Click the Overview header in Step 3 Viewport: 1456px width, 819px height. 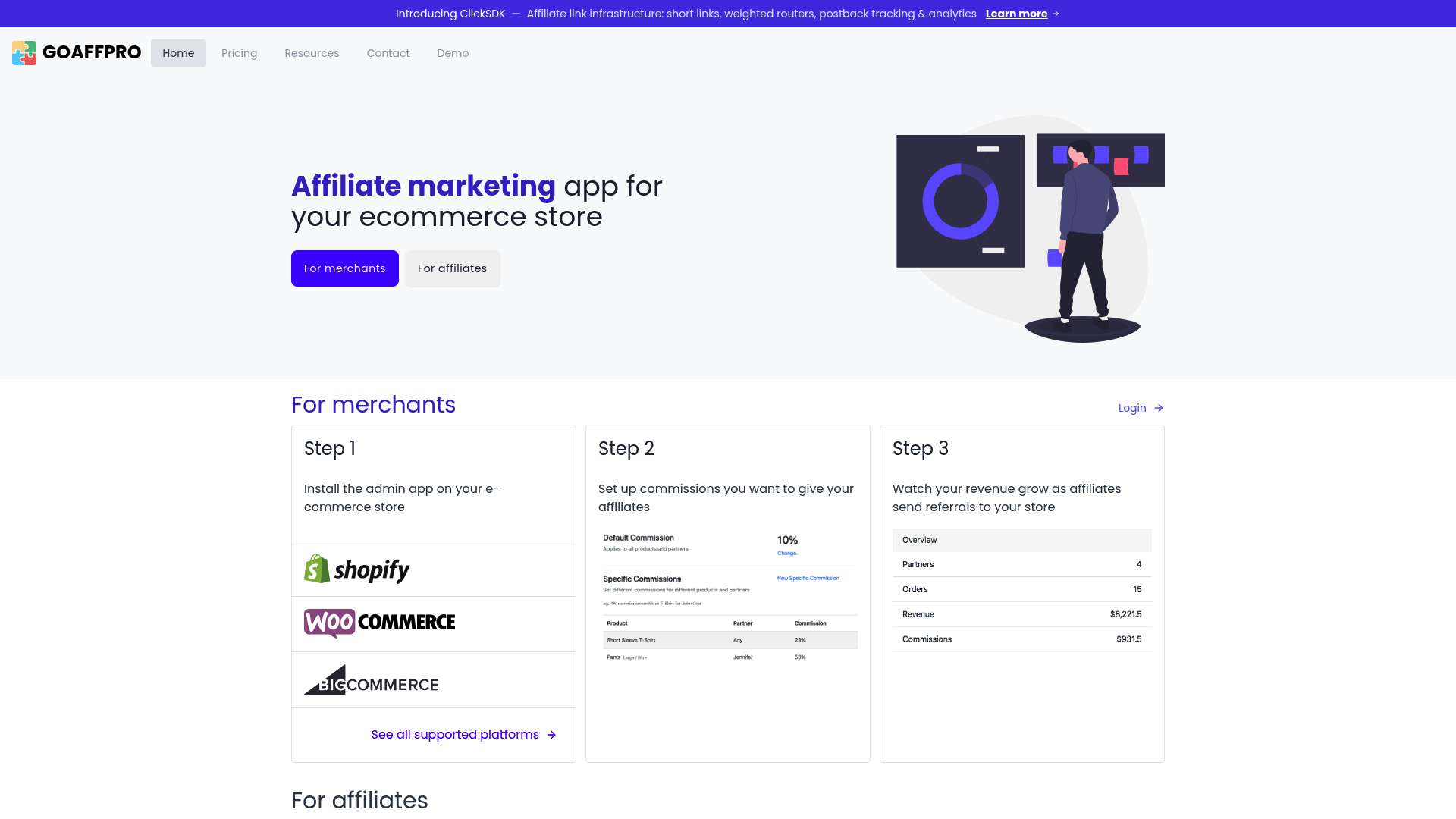(x=1022, y=540)
